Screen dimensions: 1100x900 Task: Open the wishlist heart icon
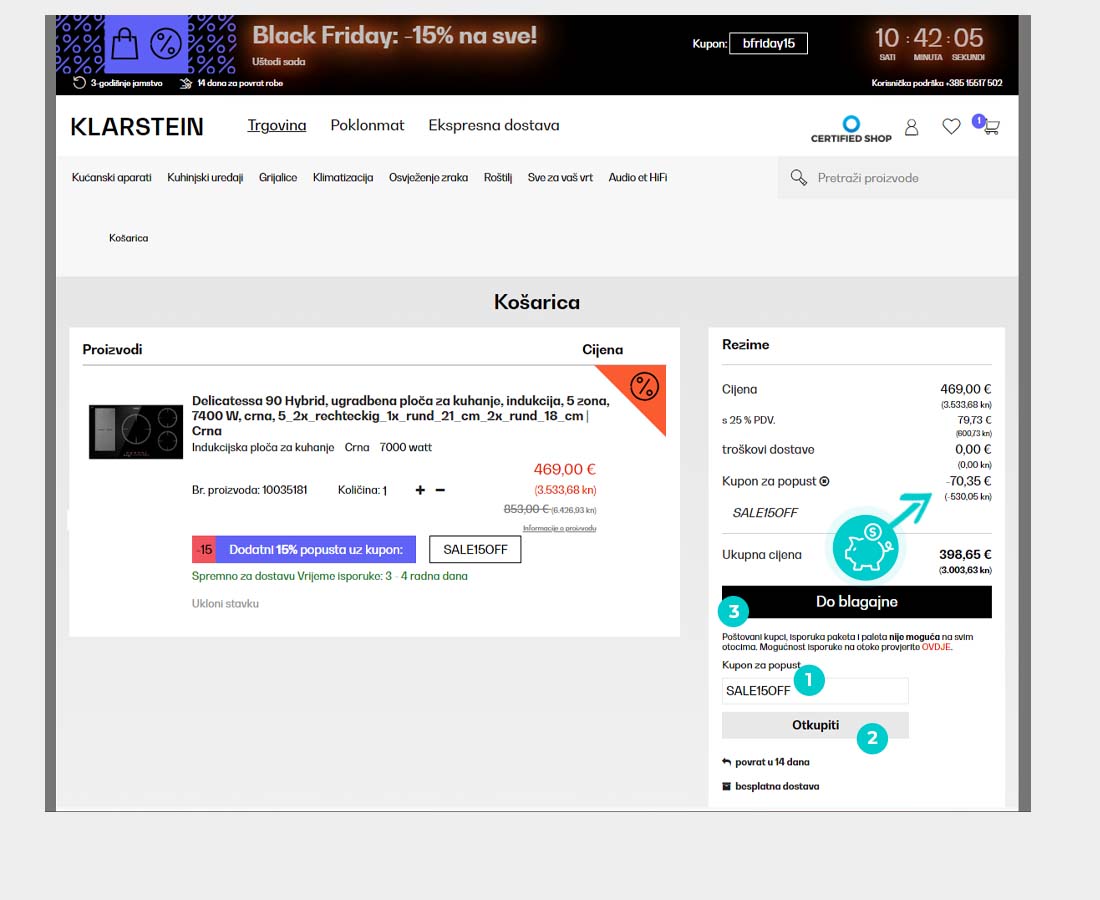951,126
